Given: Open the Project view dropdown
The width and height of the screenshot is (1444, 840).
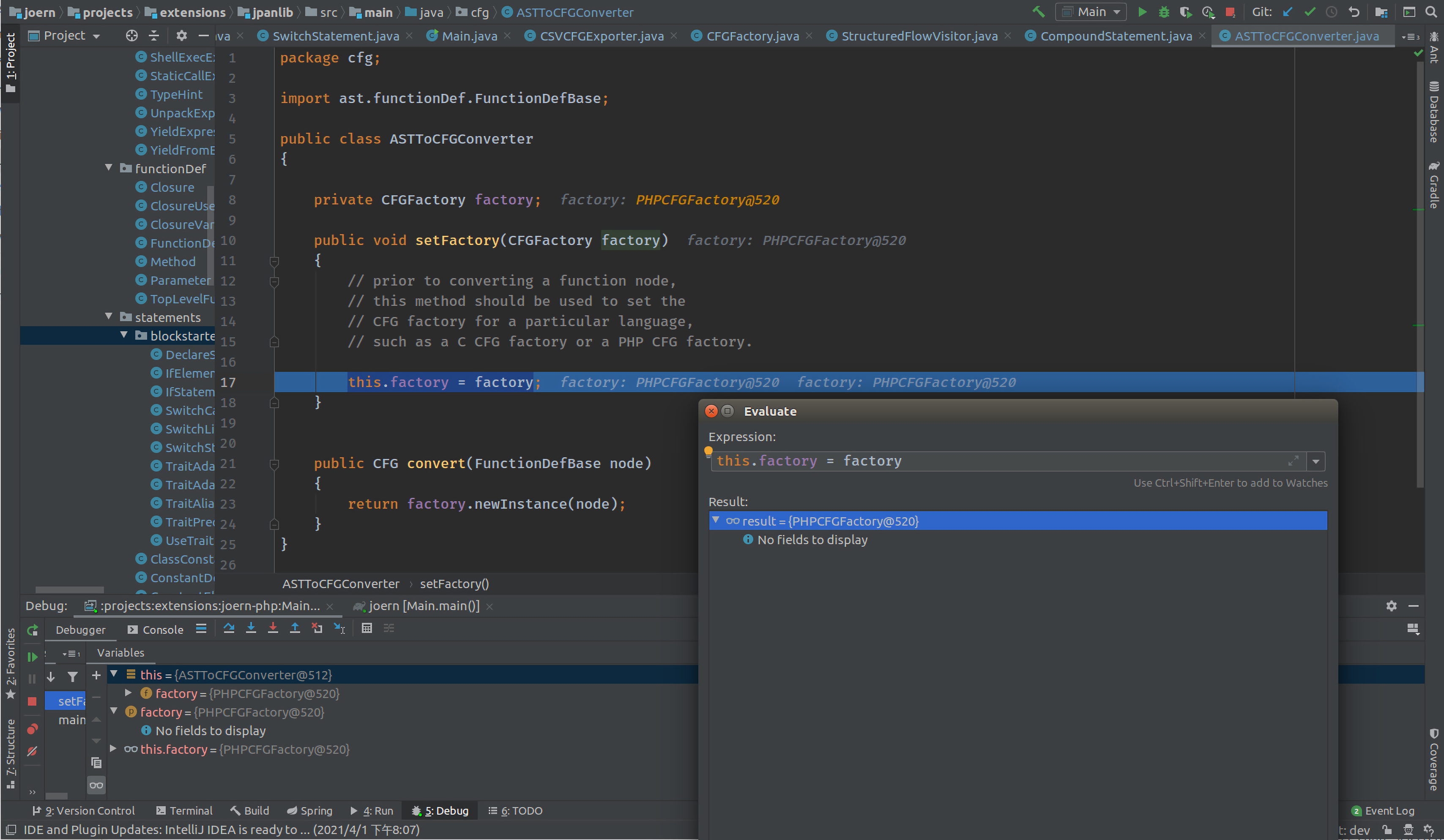Looking at the screenshot, I should 64,35.
